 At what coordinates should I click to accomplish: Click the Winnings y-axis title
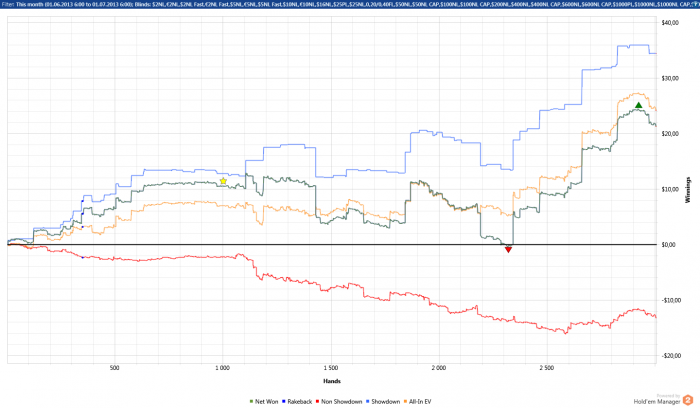click(688, 190)
